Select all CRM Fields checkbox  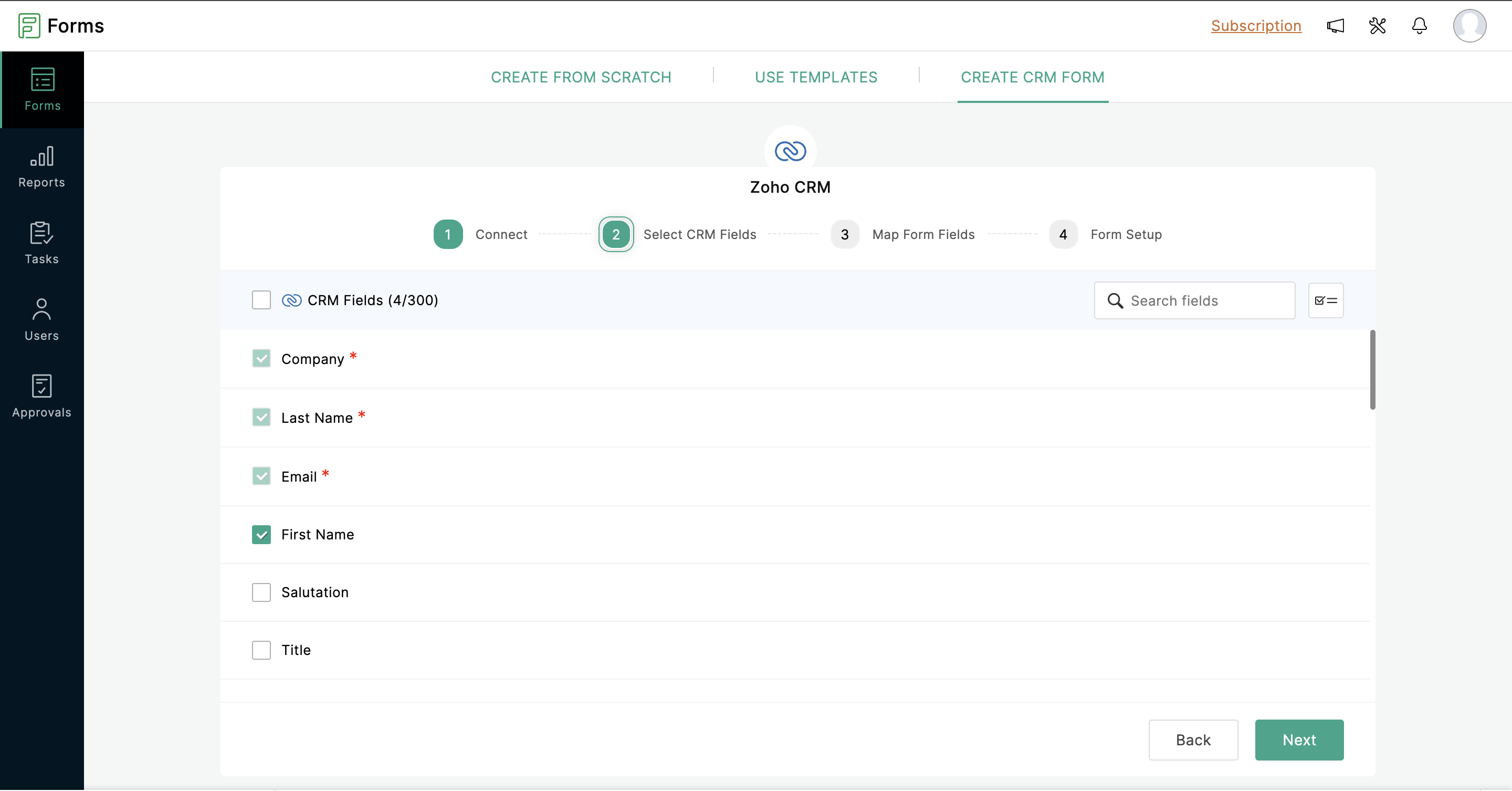[261, 300]
